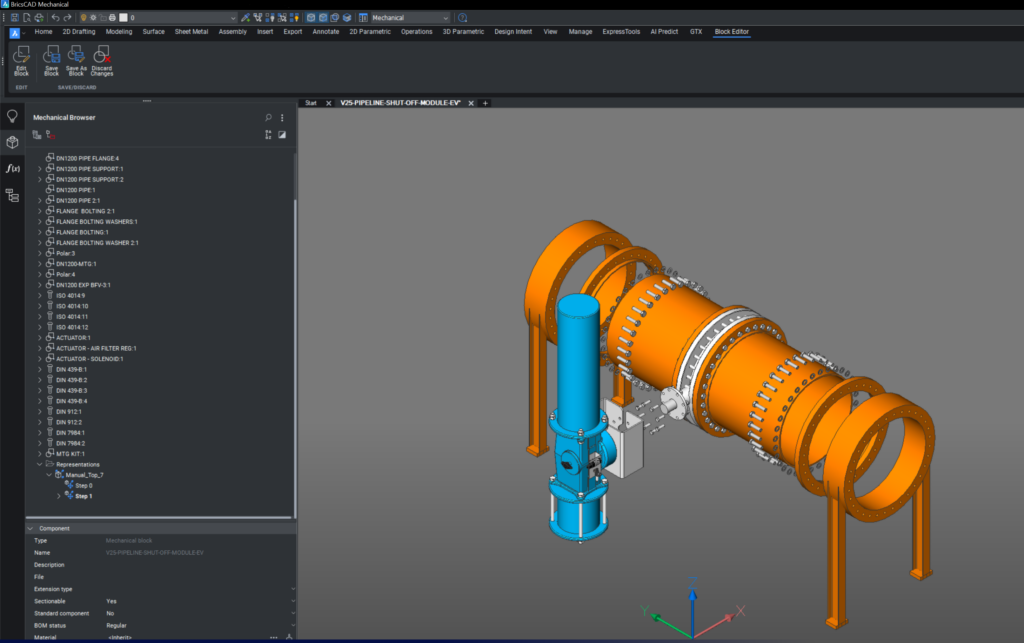Click the Mechanical Browser search icon
Screen dimensions: 1024x643
tap(268, 118)
